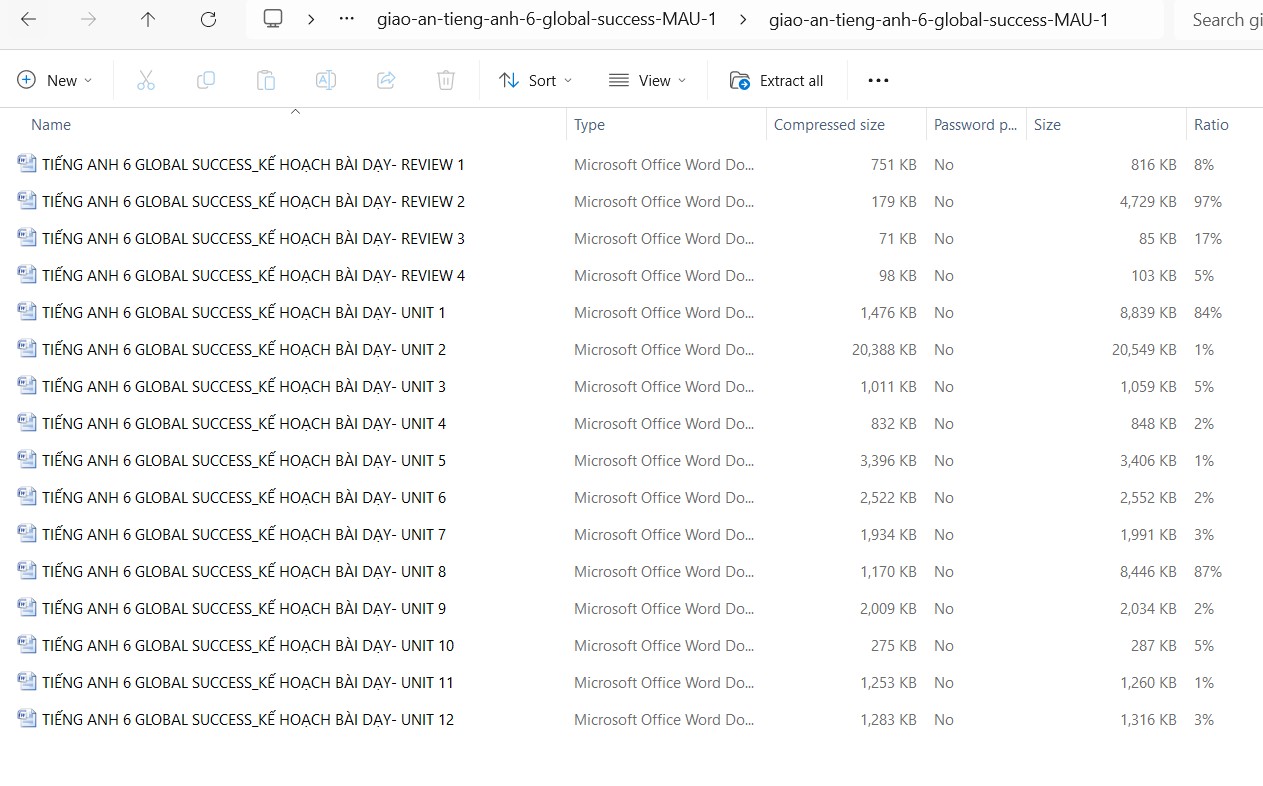Click the This PC monitor icon
The width and height of the screenshot is (1263, 786).
272,20
